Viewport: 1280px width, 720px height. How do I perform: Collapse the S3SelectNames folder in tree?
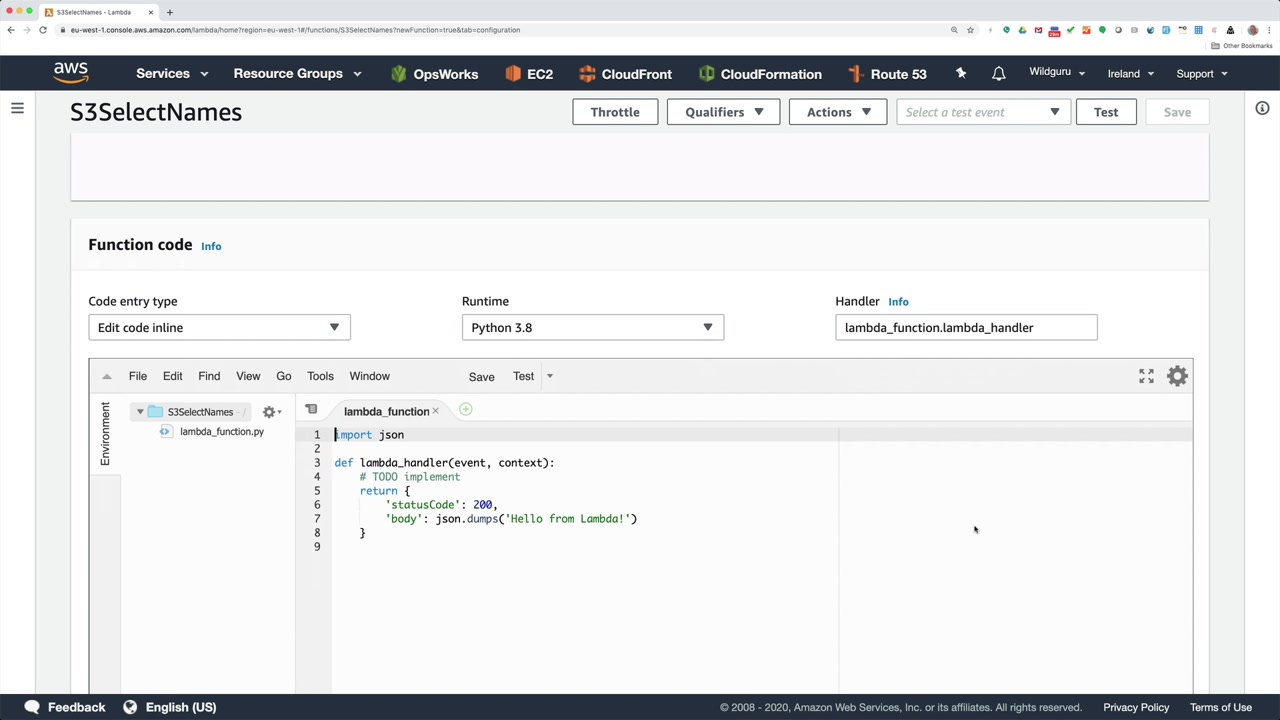(140, 412)
